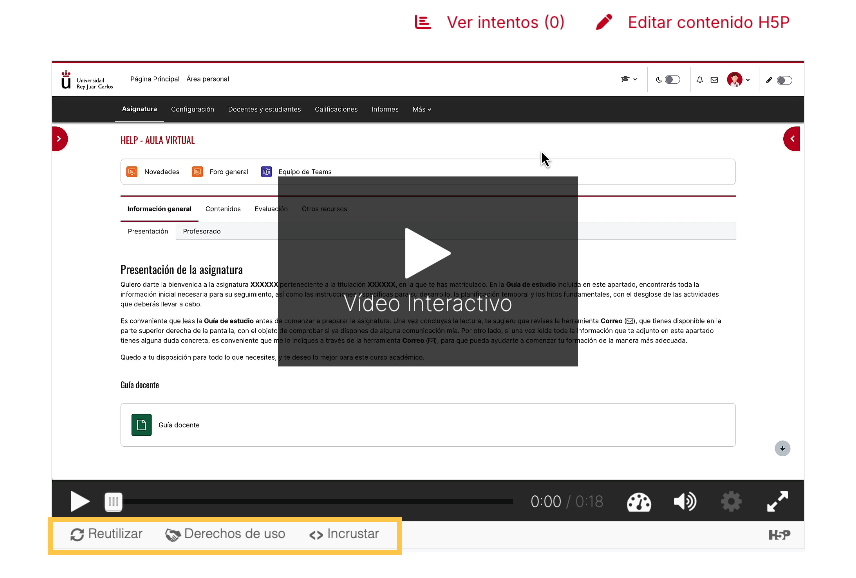Select the Calificaciones tab
Image resolution: width=856 pixels, height=578 pixels.
pyautogui.click(x=335, y=110)
